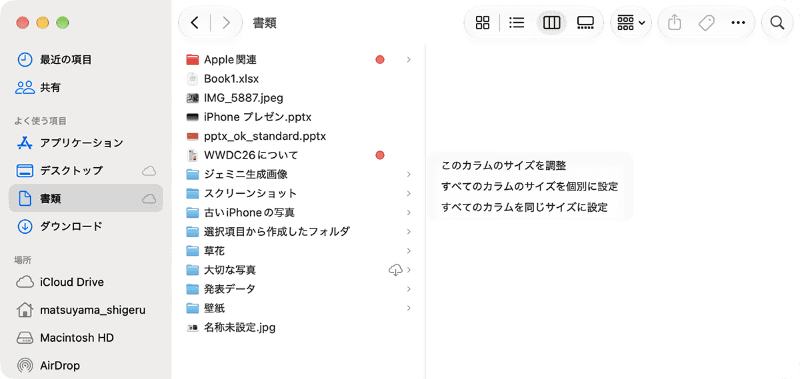Expand the 発表データ folder chevron
Image resolution: width=800 pixels, height=379 pixels.
pos(409,289)
